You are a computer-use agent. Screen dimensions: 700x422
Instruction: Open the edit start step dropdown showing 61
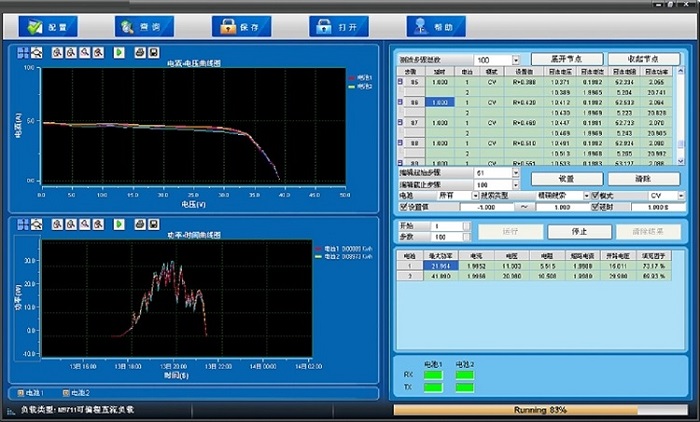coord(516,173)
